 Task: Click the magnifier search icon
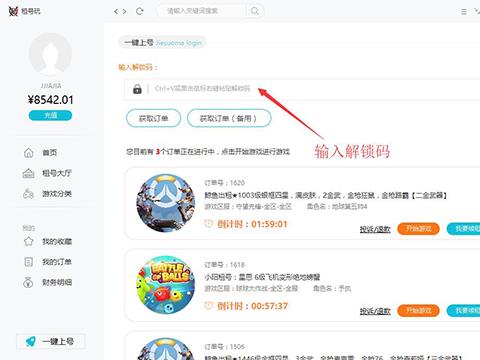[x=255, y=11]
